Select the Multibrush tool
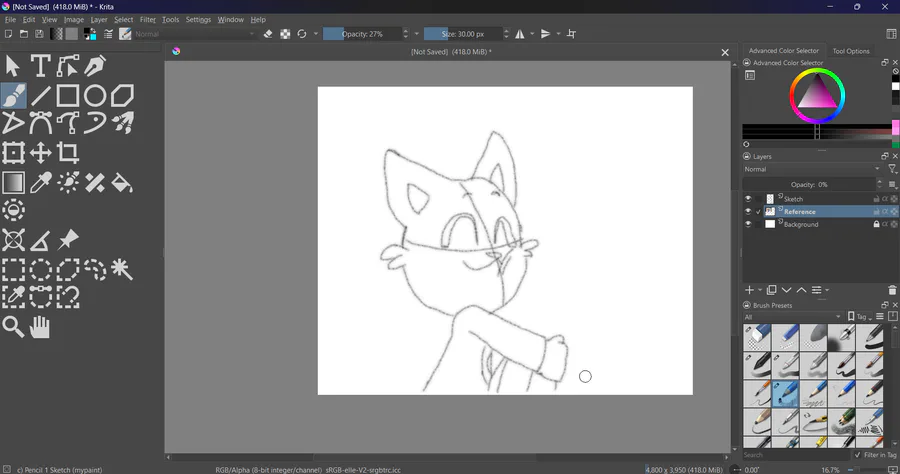This screenshot has height=474, width=900. point(122,123)
